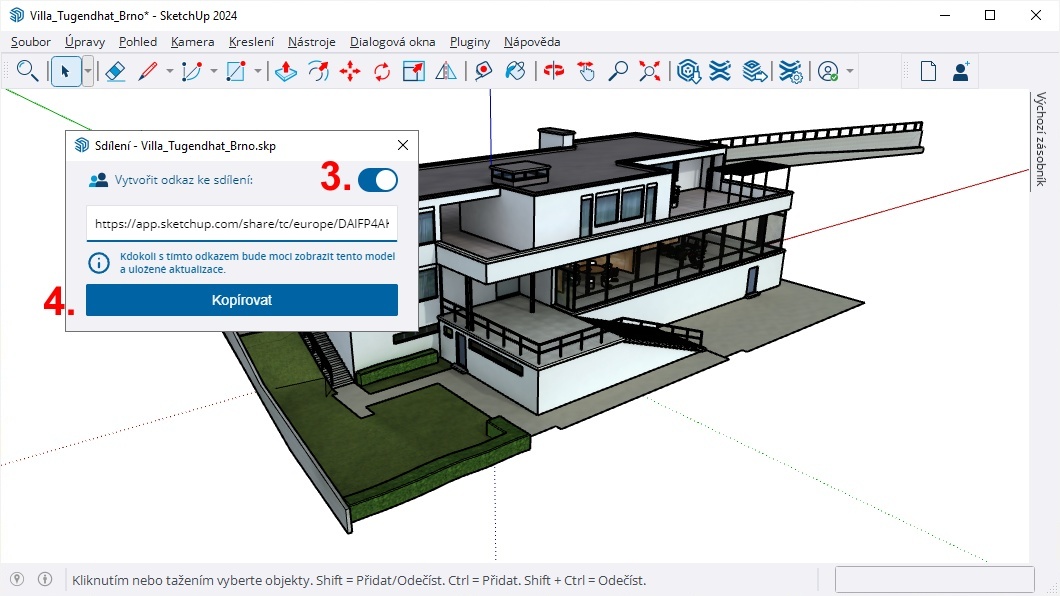Open the Dialogová okna menu
The image size is (1060, 596).
[392, 42]
